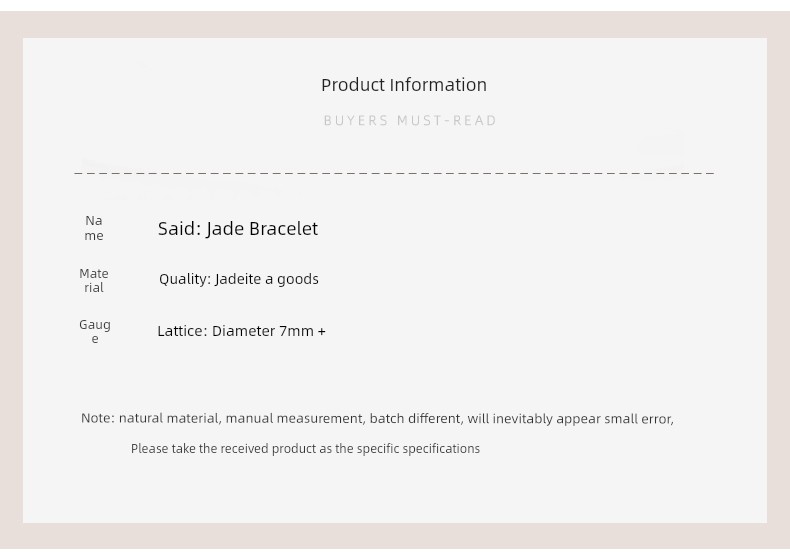Image resolution: width=790 pixels, height=552 pixels.
Task: Click the word "goods" in material row
Action: point(298,279)
